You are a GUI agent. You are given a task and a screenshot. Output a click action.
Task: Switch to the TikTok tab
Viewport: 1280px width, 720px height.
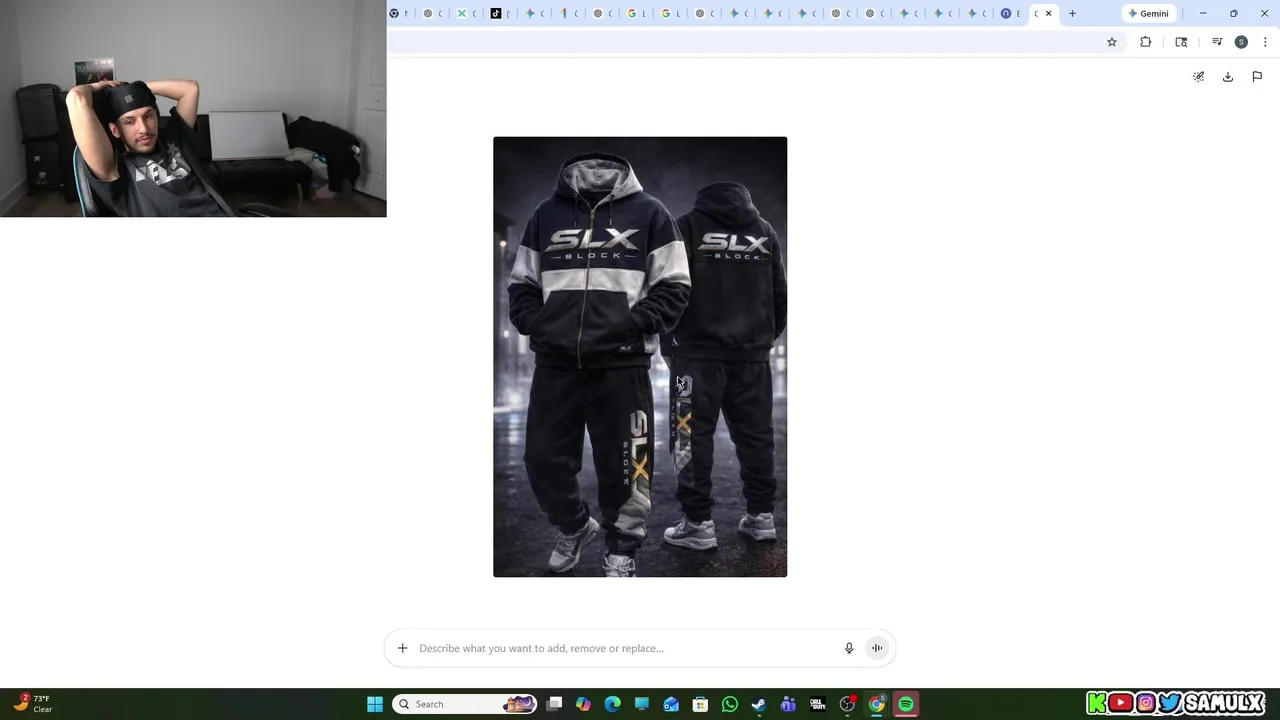(500, 13)
